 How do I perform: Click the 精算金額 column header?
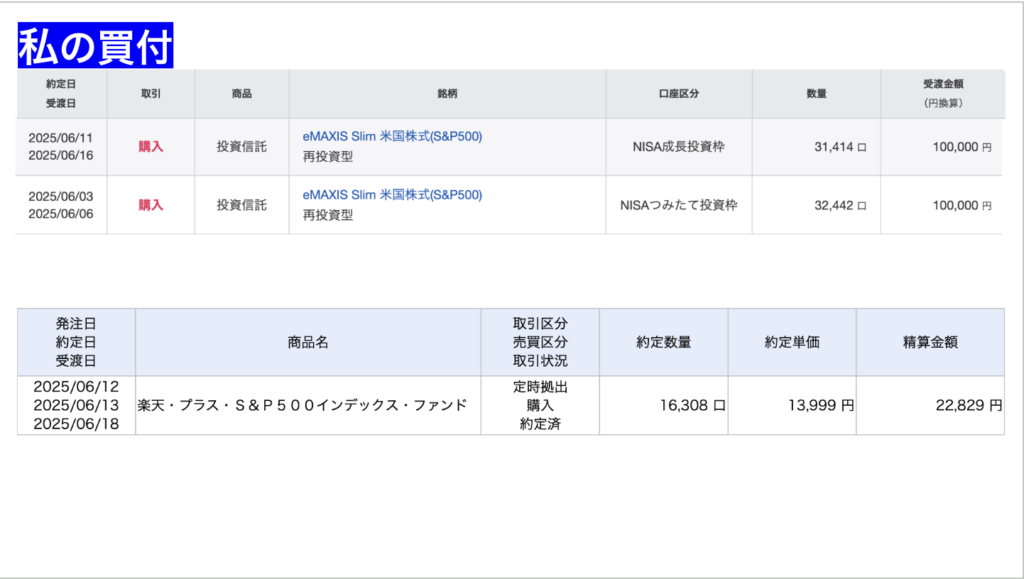click(x=930, y=342)
